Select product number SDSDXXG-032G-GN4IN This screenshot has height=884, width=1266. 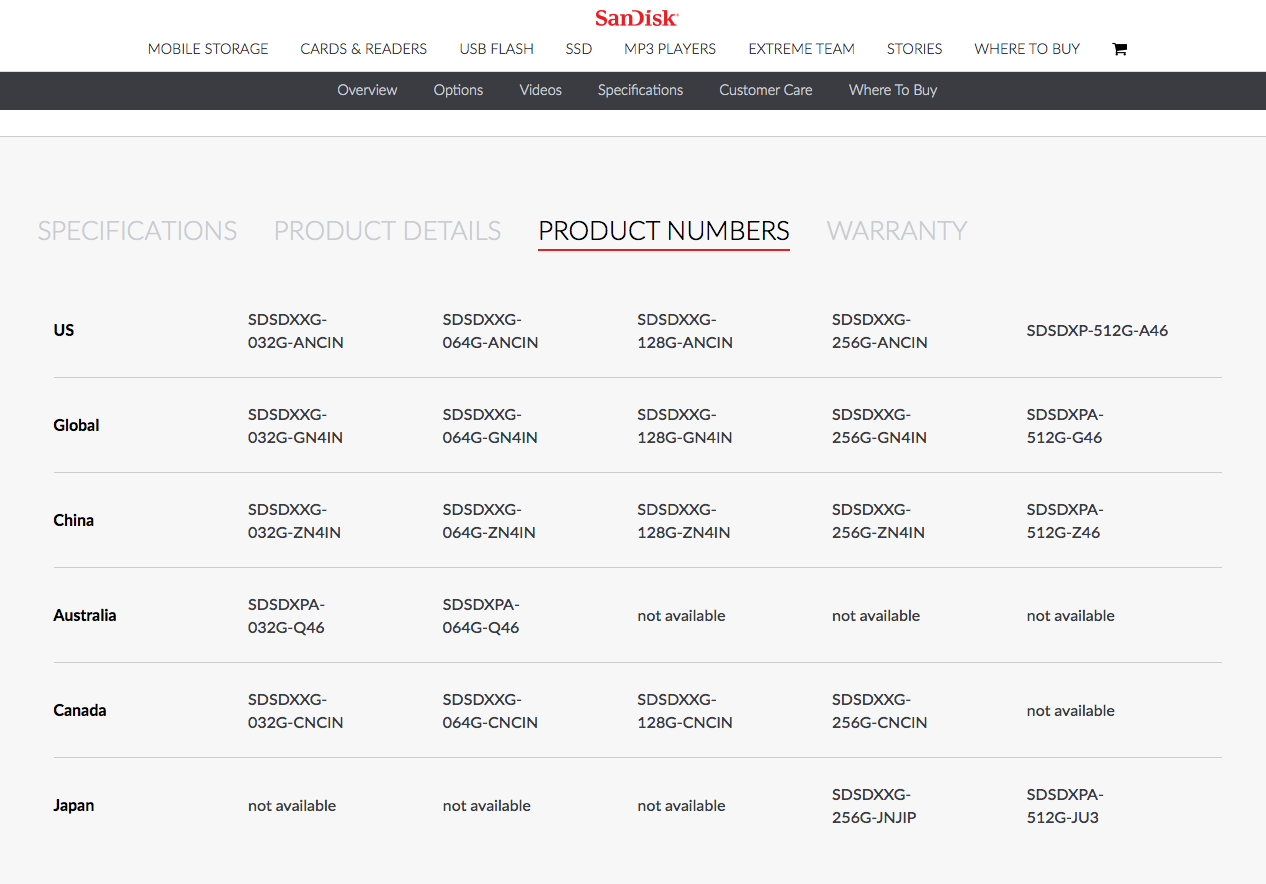[296, 426]
